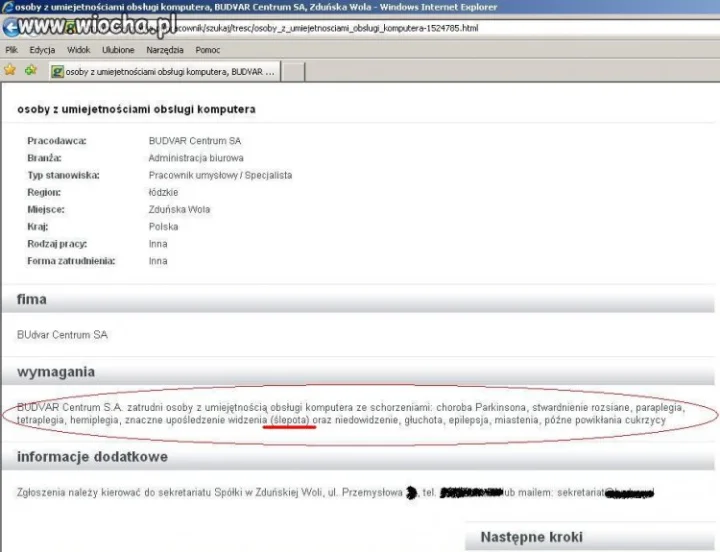Click the word '(ślepota)' in requirements
This screenshot has width=720, height=552.
(x=290, y=420)
